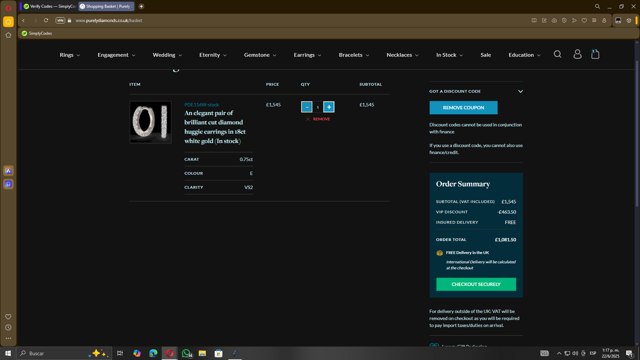Click the address bar snapshot camera icon
This screenshot has height=360, width=640.
(x=554, y=20)
